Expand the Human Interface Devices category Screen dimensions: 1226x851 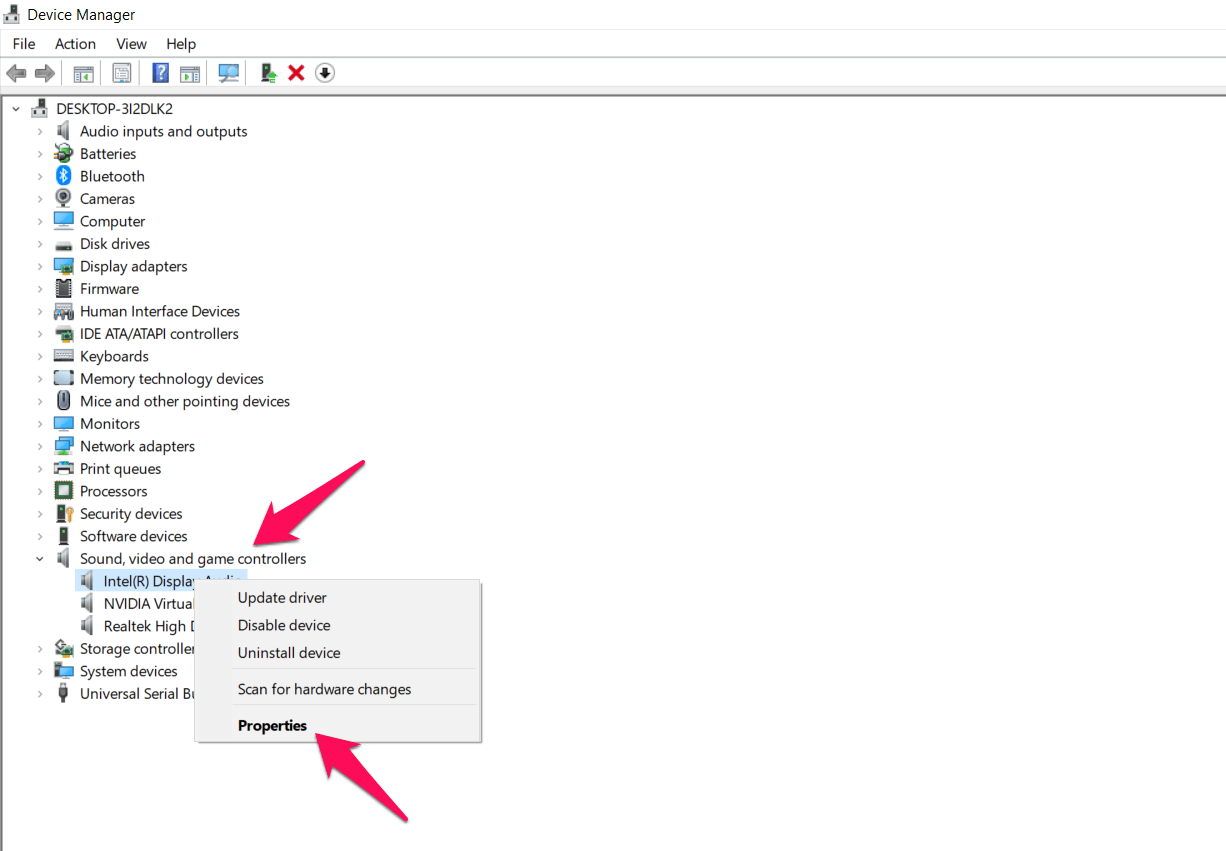[x=40, y=311]
